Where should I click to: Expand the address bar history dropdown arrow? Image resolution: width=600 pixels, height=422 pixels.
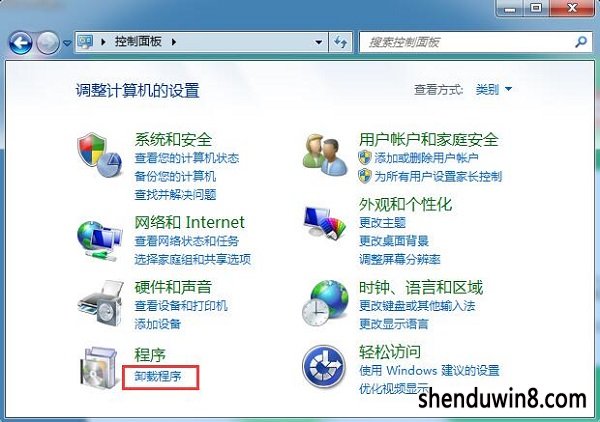click(318, 42)
